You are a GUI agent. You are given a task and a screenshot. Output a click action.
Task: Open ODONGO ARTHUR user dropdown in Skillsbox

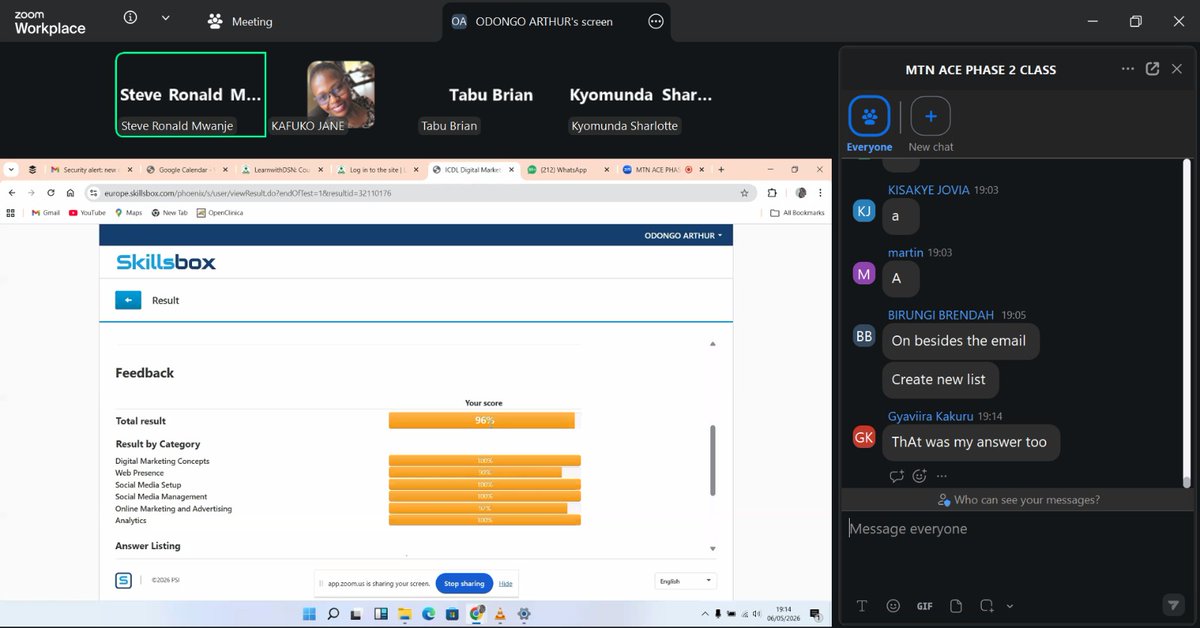(x=685, y=236)
